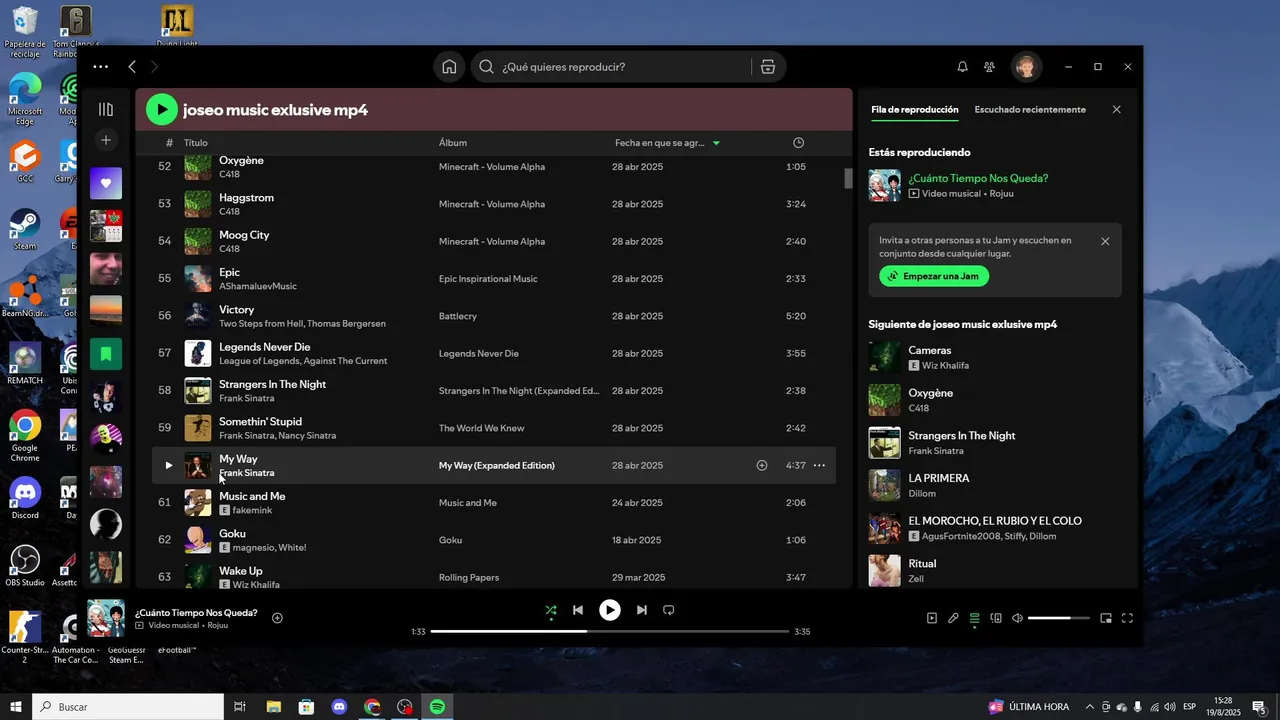The width and height of the screenshot is (1280, 720).
Task: Open Frank Sinatra artist link under My Way
Action: tap(247, 473)
